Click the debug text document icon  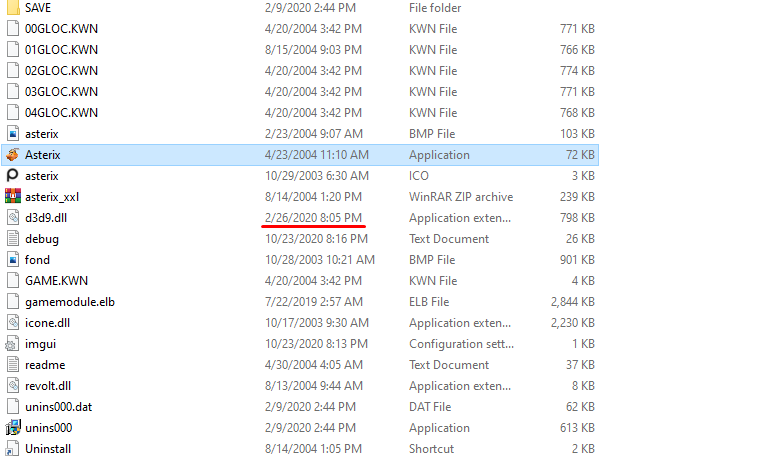point(13,238)
